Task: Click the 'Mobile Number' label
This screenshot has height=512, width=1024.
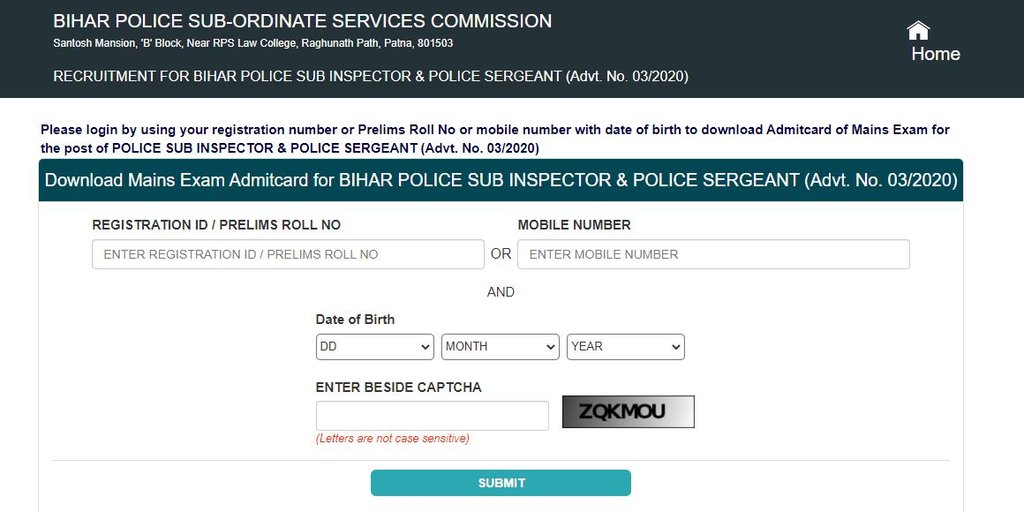Action: pyautogui.click(x=574, y=225)
